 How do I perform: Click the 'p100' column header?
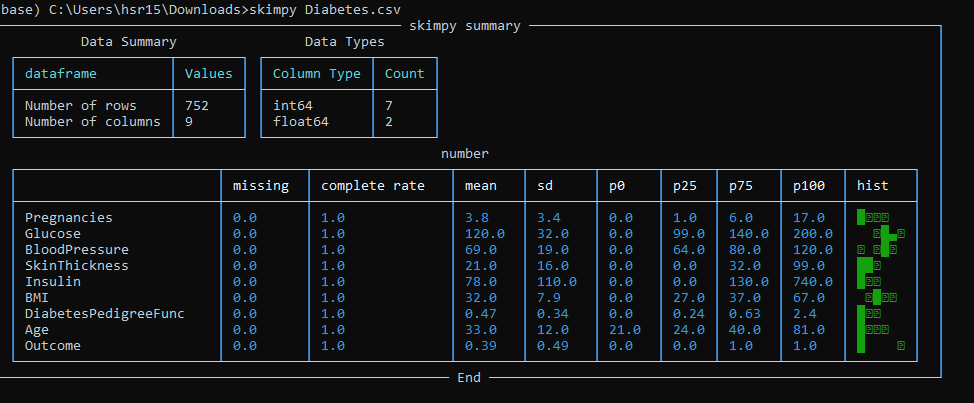point(809,186)
